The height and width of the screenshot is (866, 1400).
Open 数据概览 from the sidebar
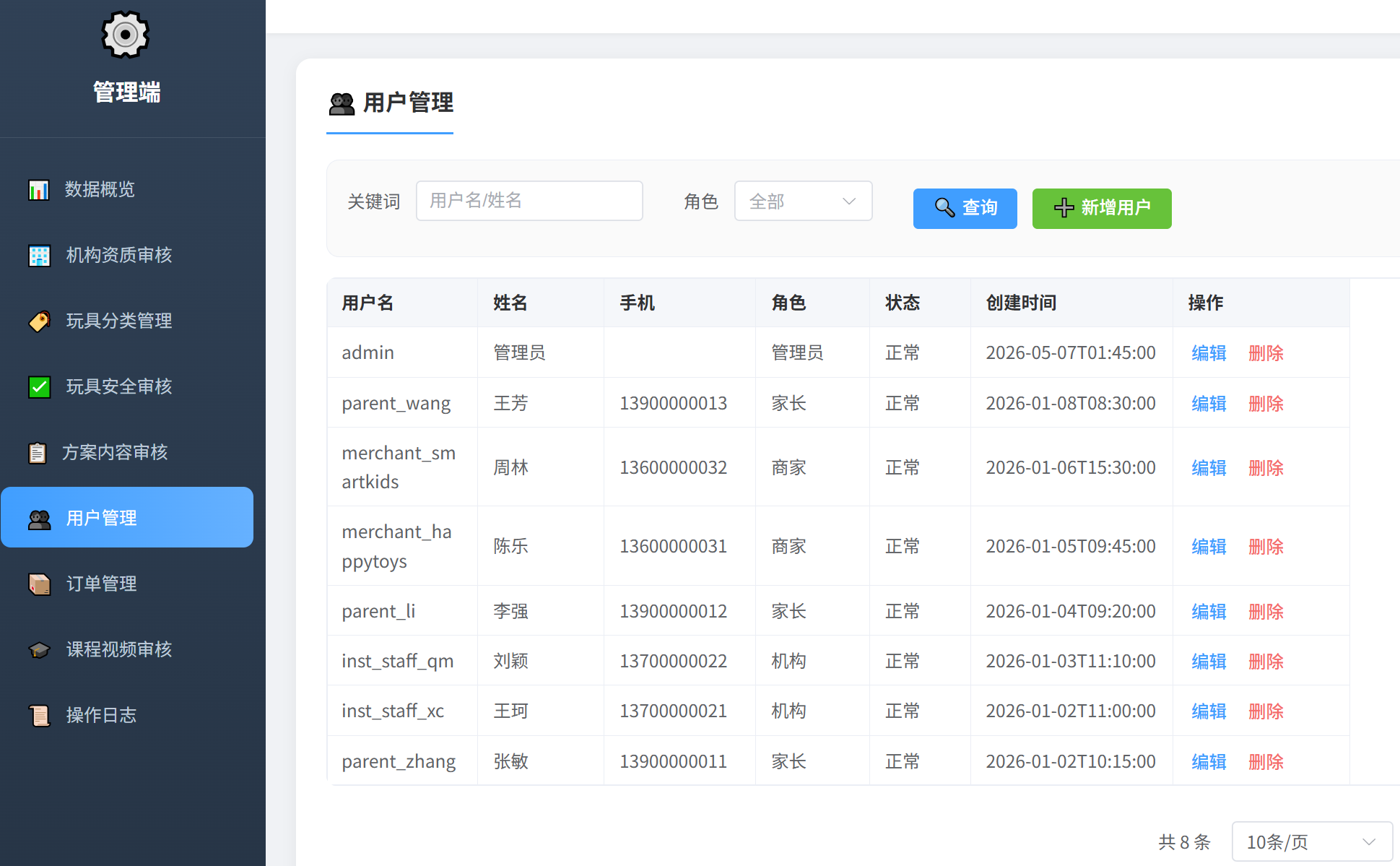coord(127,189)
